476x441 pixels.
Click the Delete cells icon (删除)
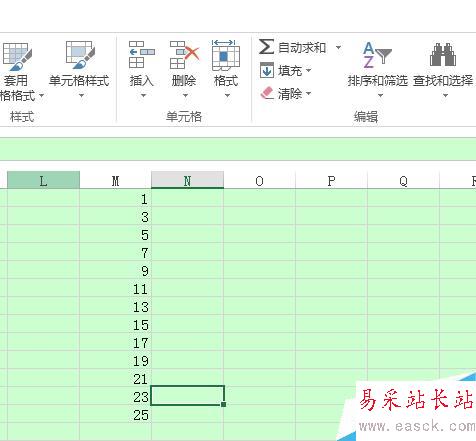pyautogui.click(x=184, y=55)
